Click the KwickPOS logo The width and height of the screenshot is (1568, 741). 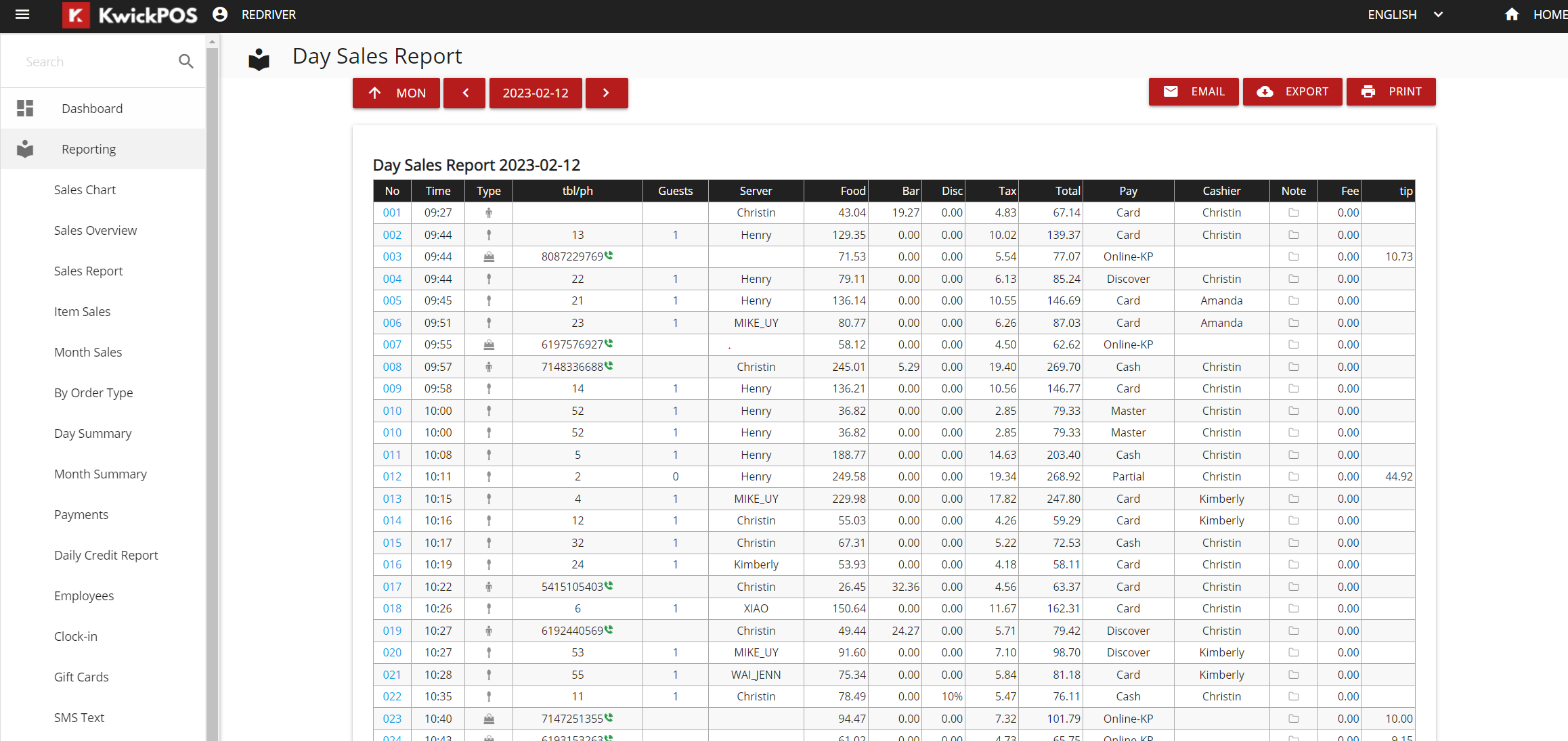(130, 15)
